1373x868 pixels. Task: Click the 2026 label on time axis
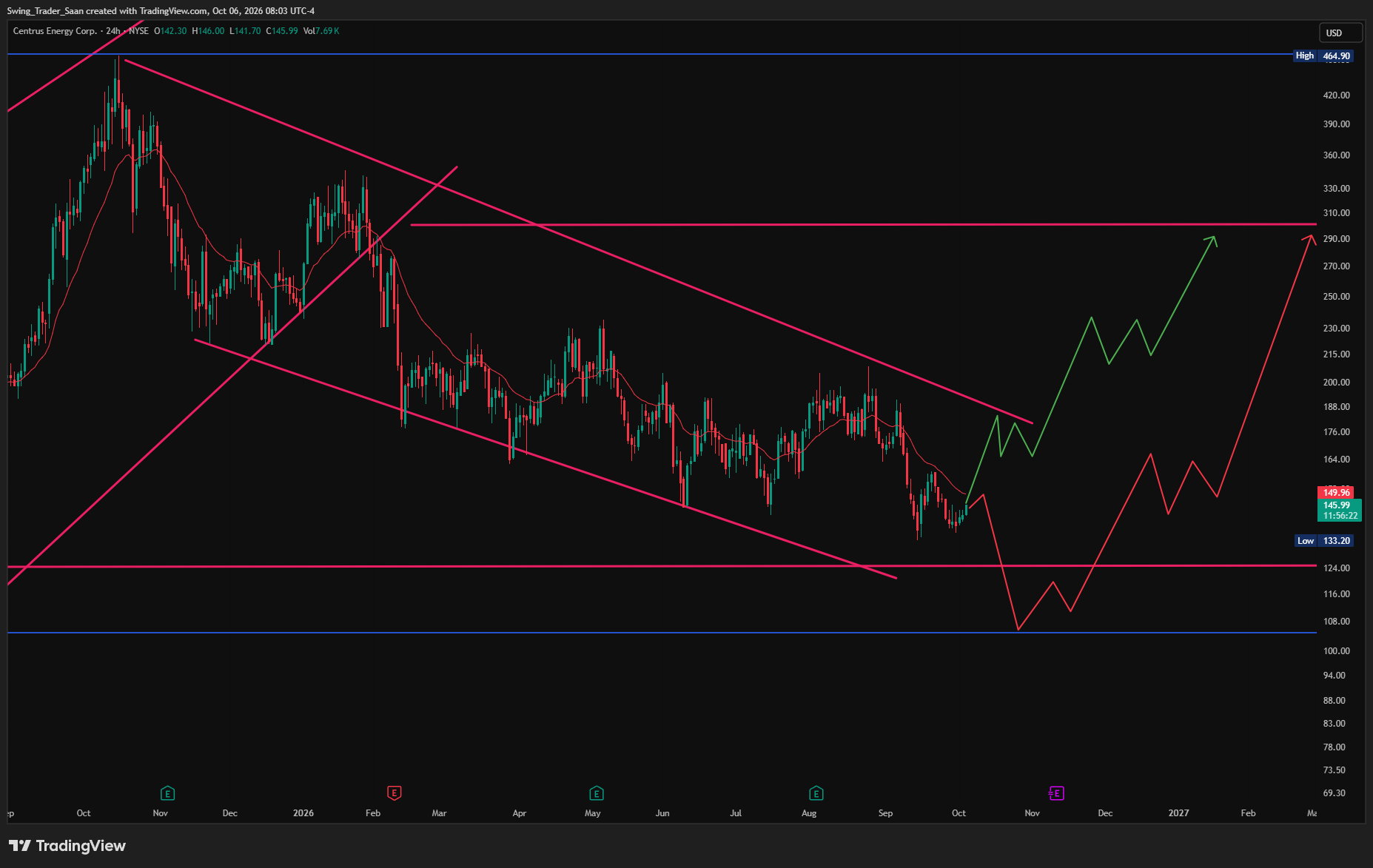point(303,813)
